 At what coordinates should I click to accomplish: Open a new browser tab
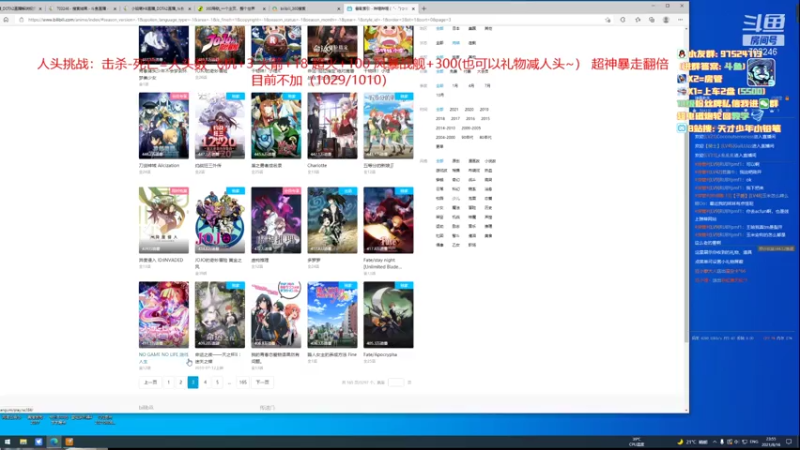[x=423, y=9]
